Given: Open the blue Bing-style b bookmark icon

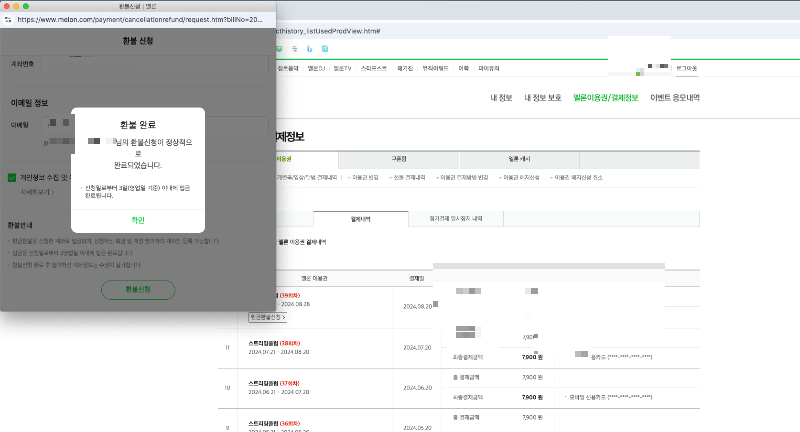Looking at the screenshot, I should pos(310,49).
